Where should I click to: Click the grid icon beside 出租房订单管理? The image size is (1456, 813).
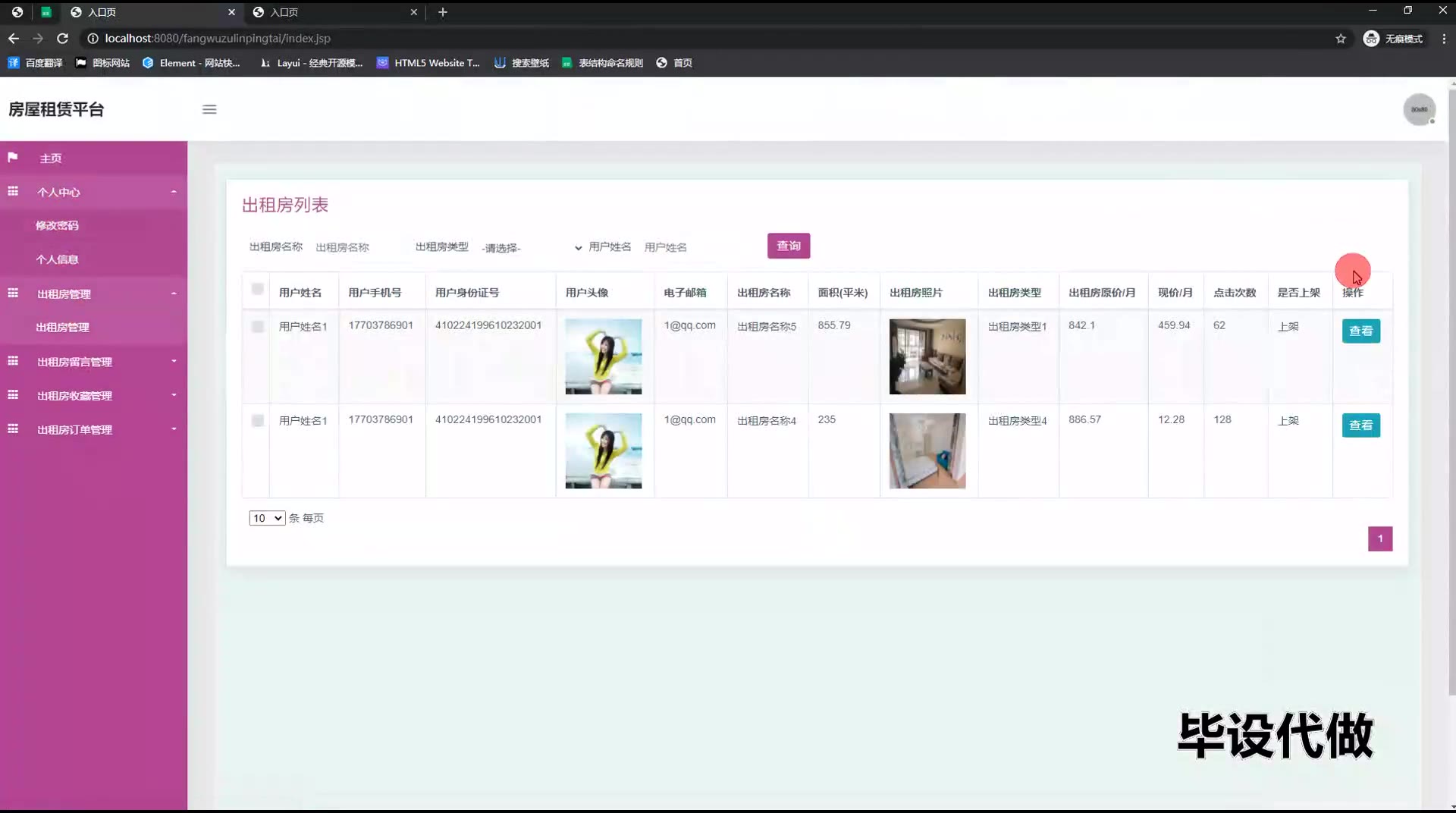coord(13,428)
